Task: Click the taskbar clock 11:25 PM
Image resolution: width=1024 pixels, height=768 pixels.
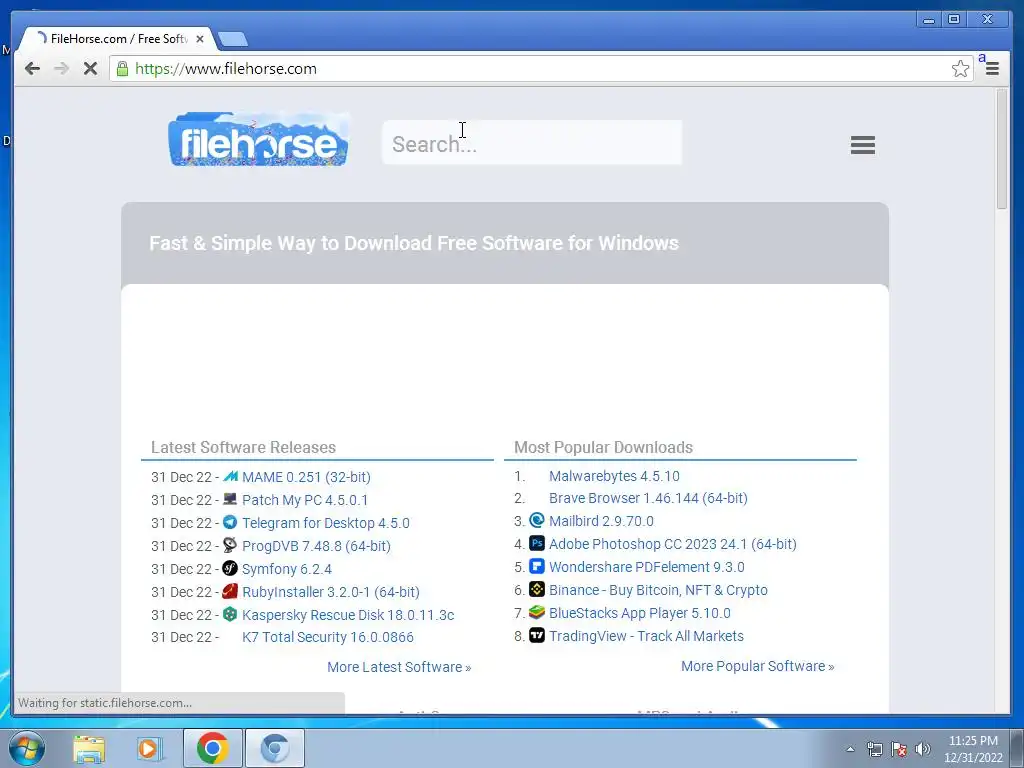Action: (973, 741)
